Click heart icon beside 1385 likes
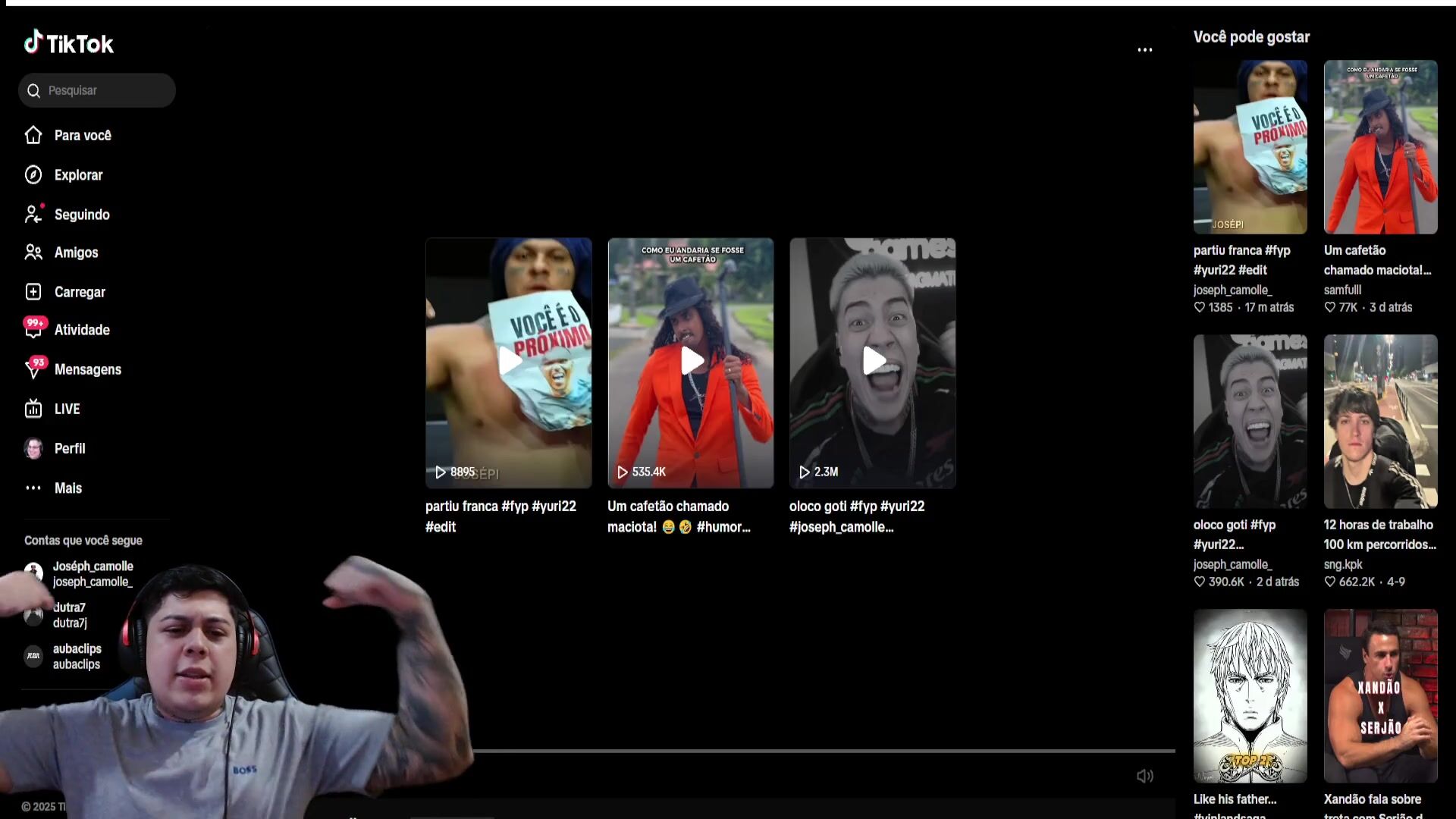 (x=1200, y=307)
